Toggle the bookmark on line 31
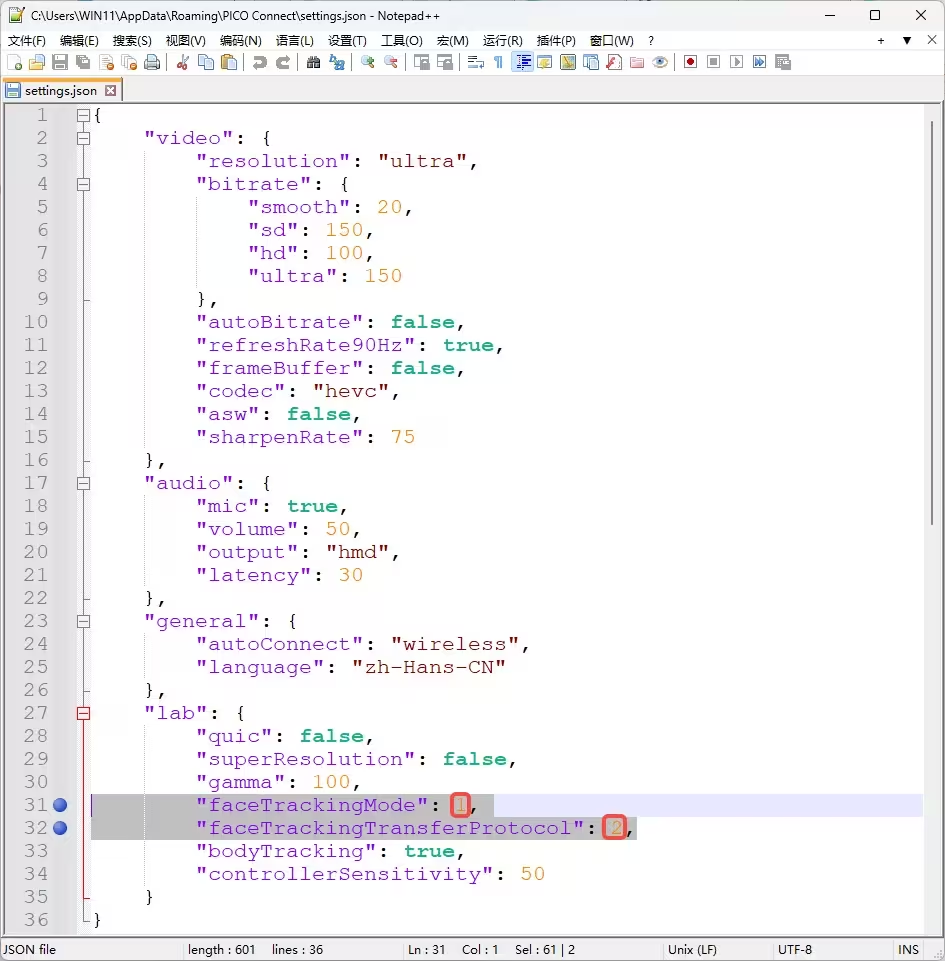 click(x=60, y=805)
